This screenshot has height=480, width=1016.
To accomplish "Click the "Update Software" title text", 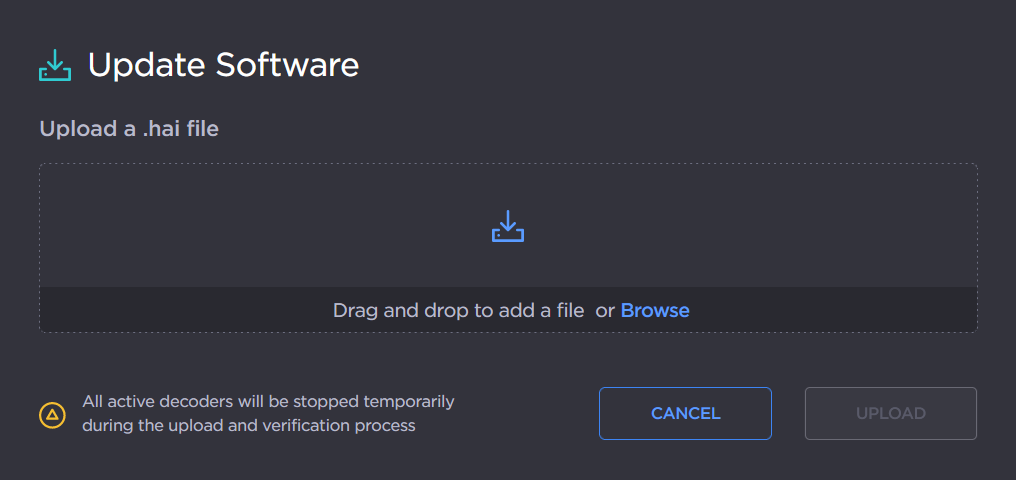I will pos(223,66).
